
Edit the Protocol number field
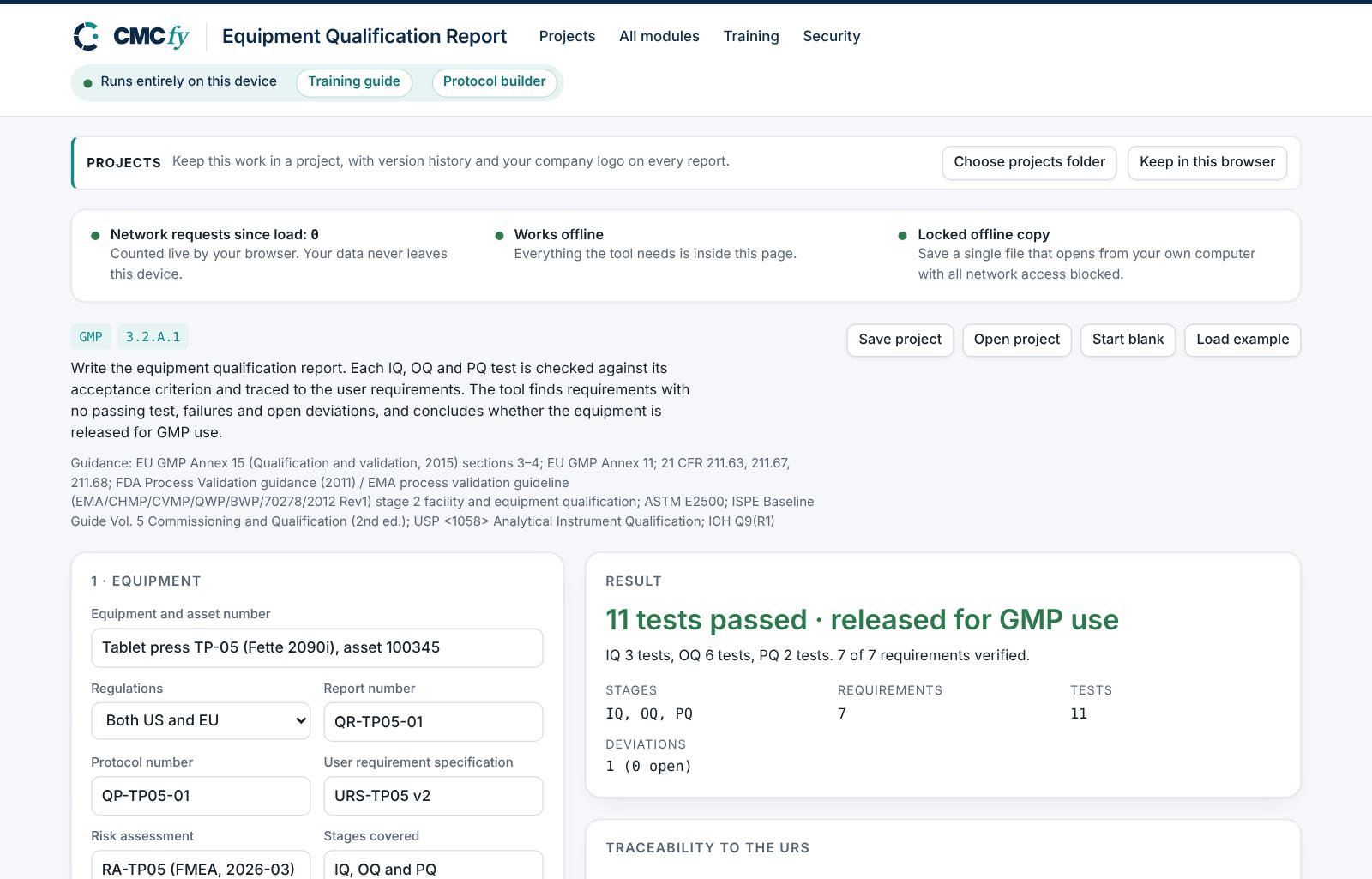[x=201, y=796]
